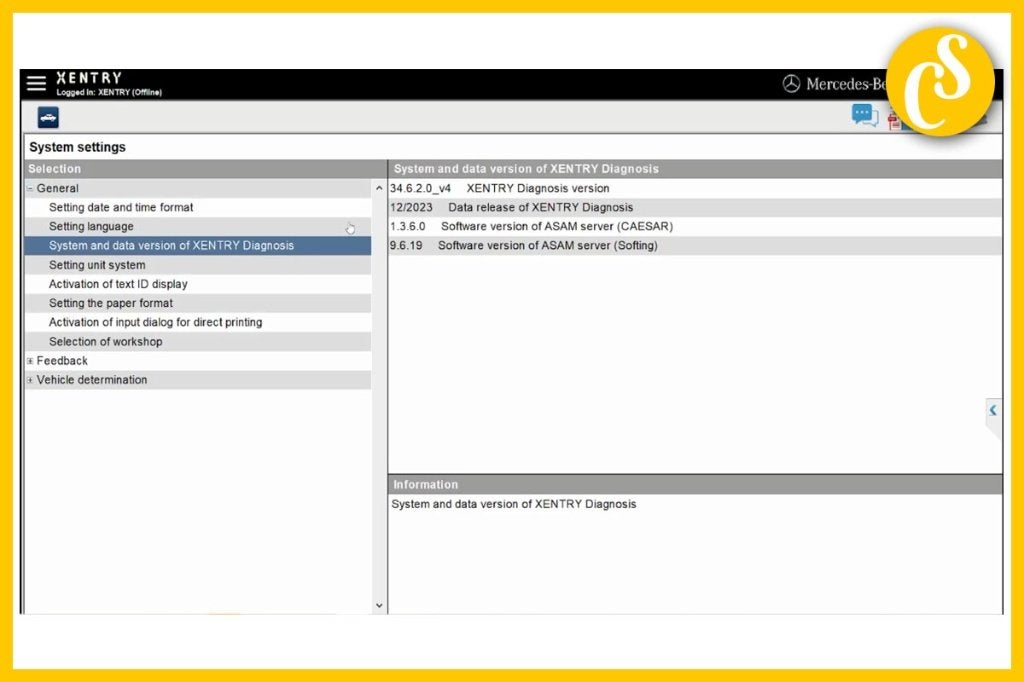Screen dimensions: 1024x682
Task: Click the 1.3.6.0 ASAM server (CAESAR) row
Action: pos(696,226)
